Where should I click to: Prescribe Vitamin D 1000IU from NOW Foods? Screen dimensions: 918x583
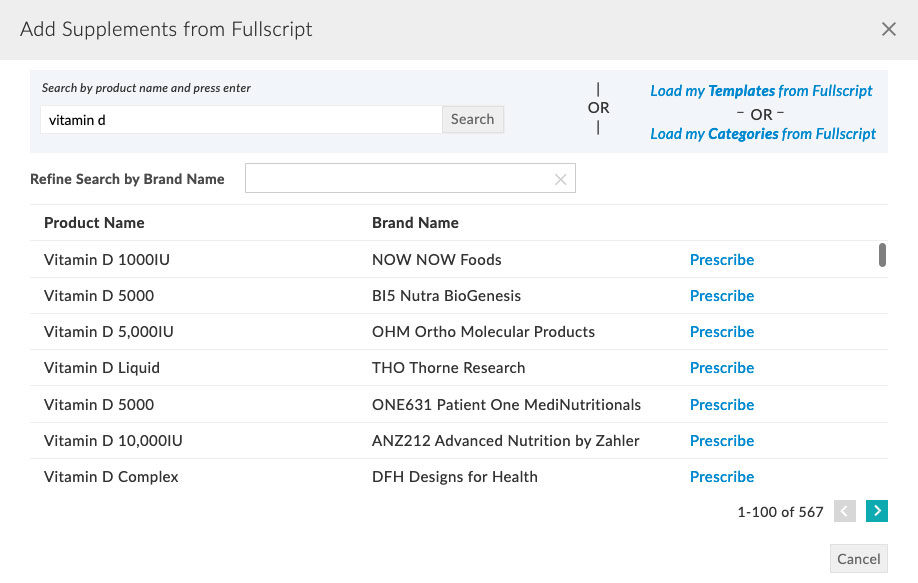pos(722,259)
